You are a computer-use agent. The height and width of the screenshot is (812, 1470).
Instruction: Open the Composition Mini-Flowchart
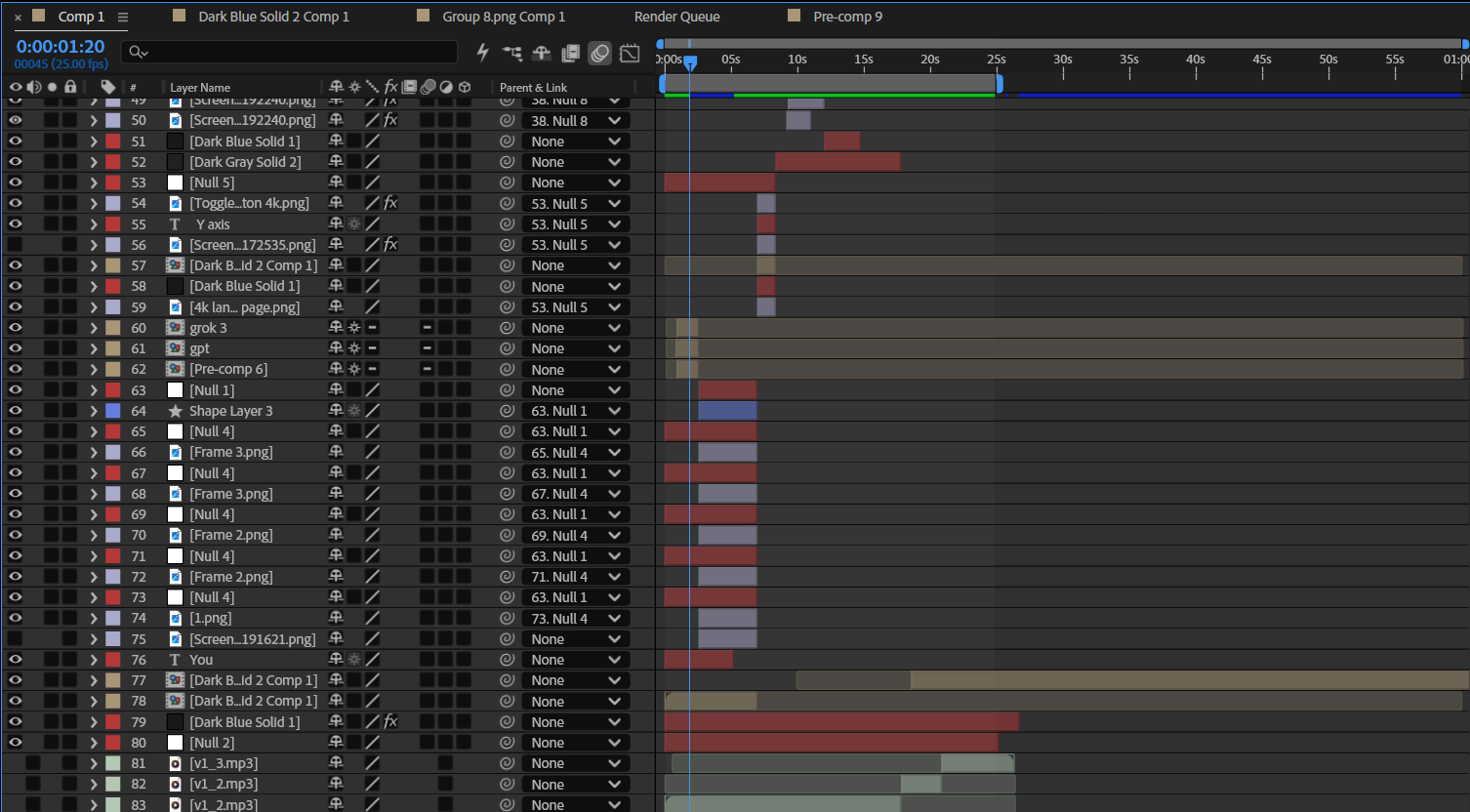(512, 53)
